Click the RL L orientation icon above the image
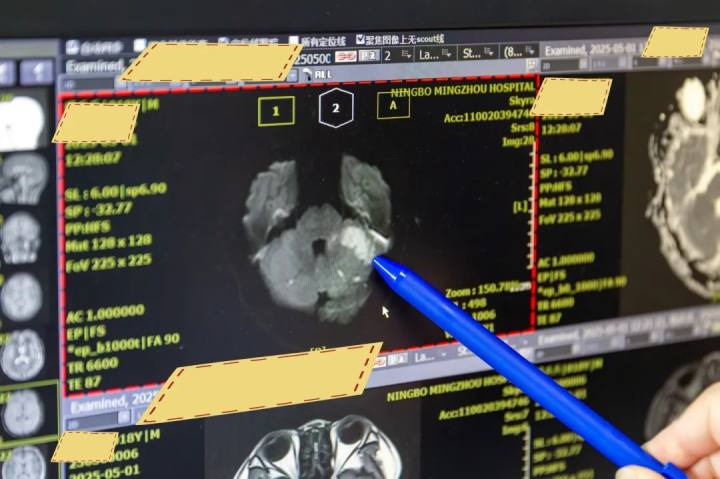 318,74
